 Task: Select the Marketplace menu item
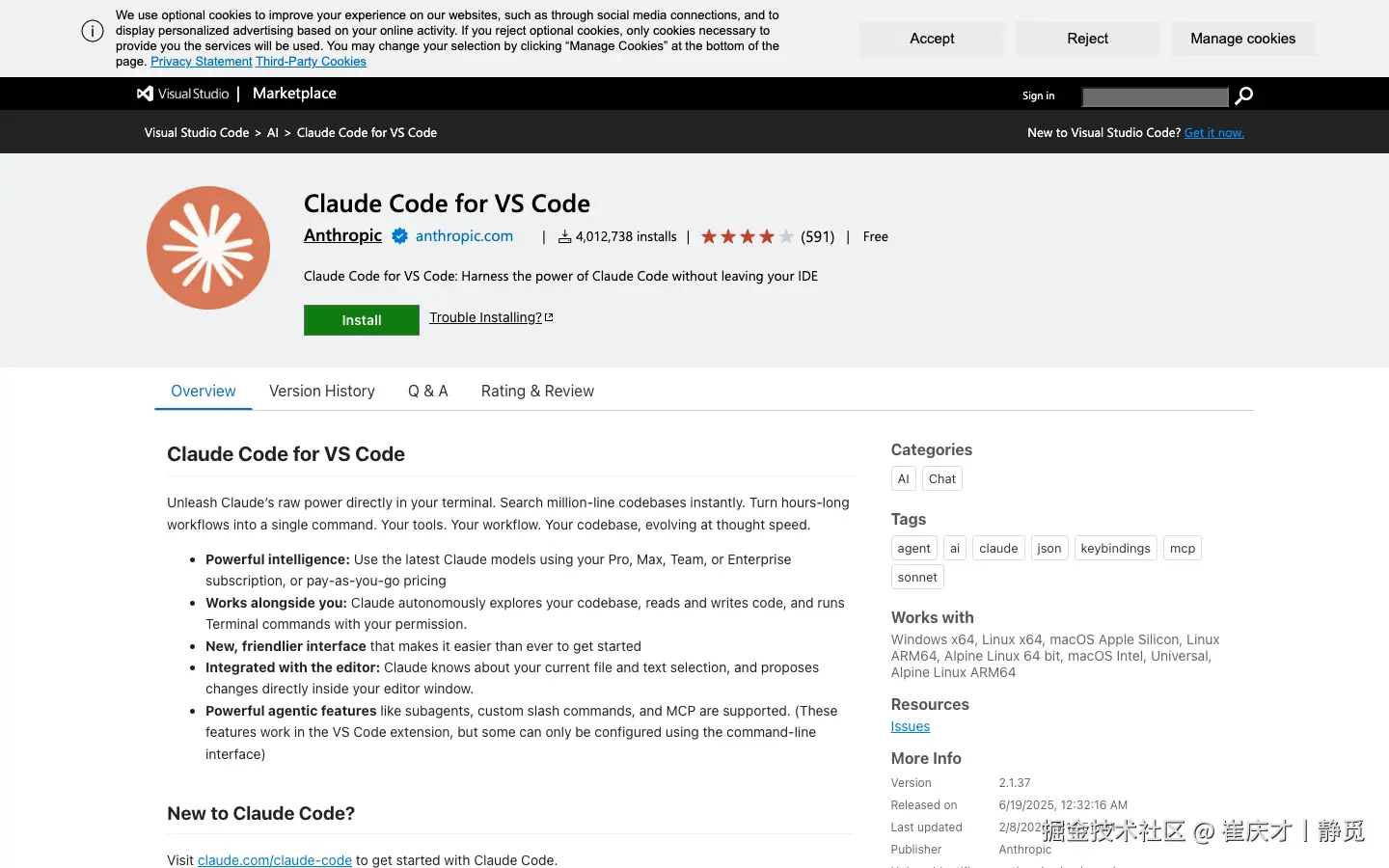point(294,93)
